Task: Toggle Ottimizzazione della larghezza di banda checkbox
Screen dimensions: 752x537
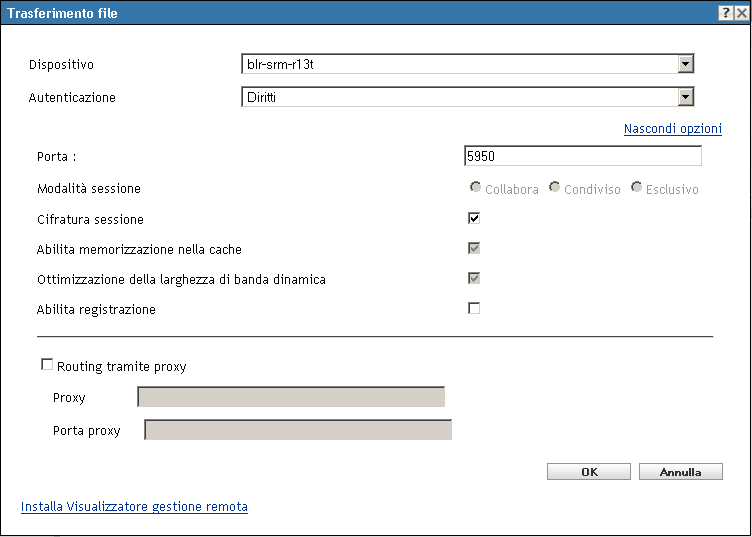Action: (x=474, y=279)
